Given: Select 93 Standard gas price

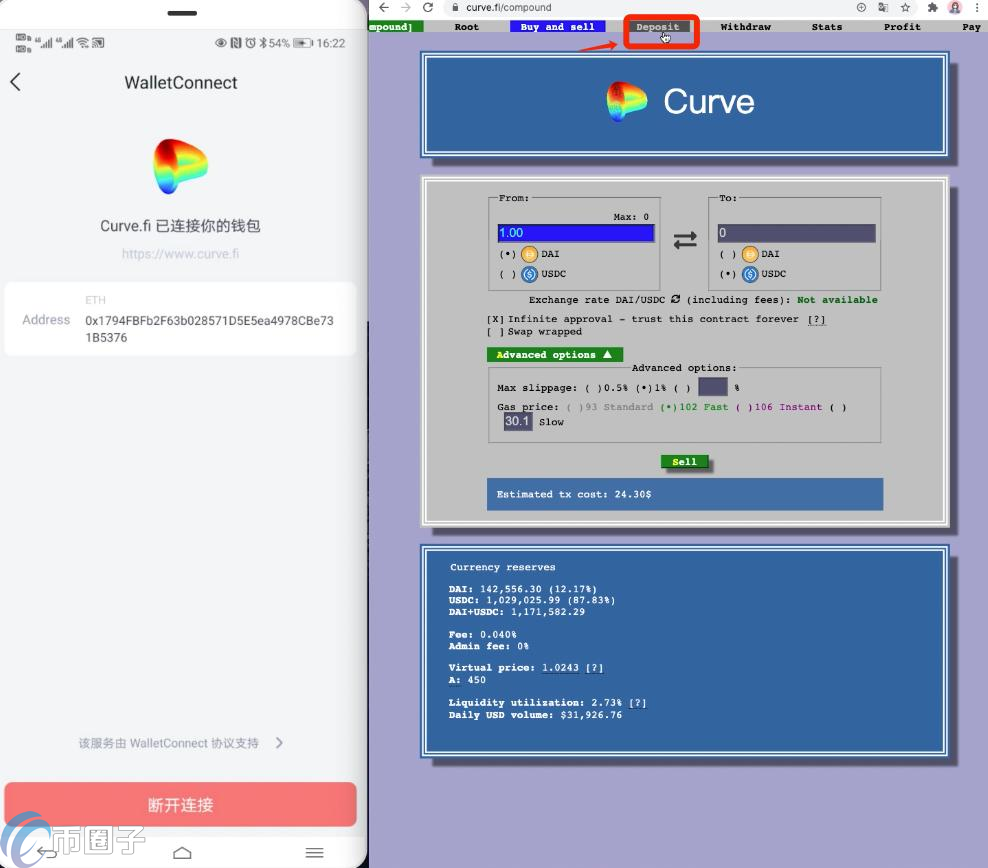Looking at the screenshot, I should pos(575,408).
